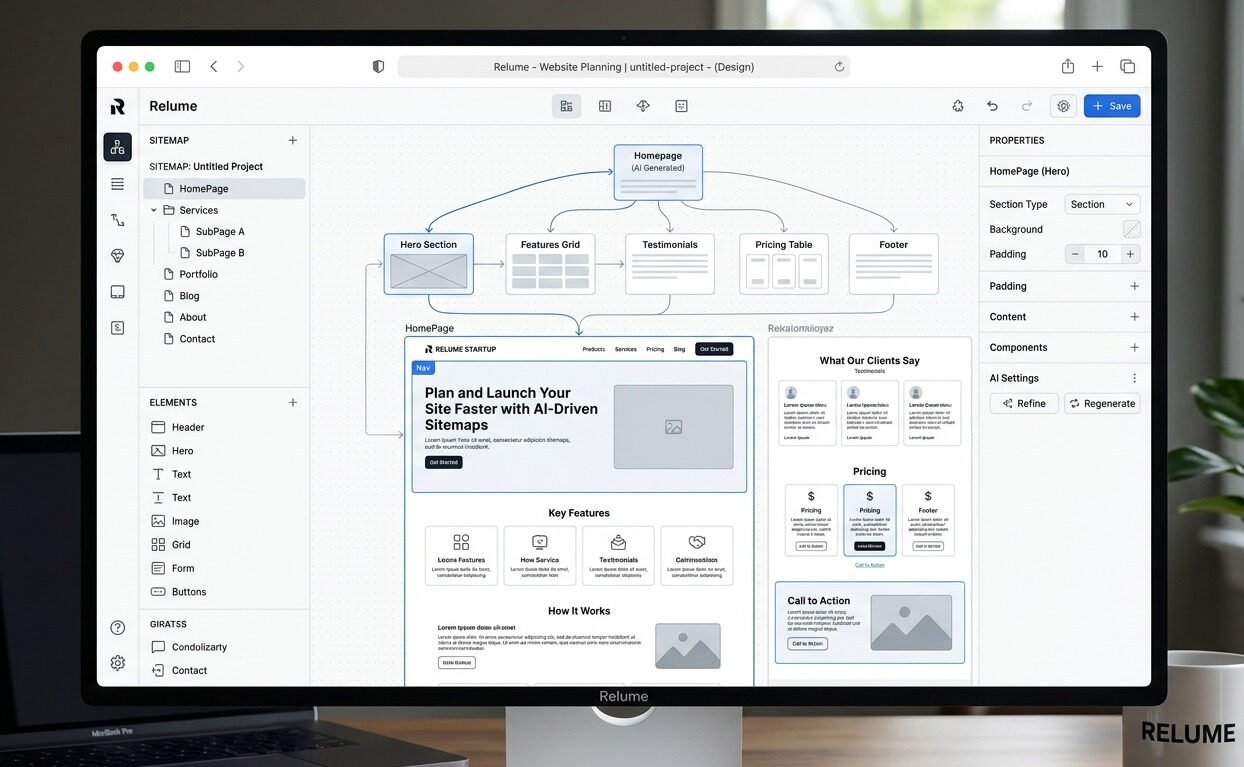Screen dimensions: 1244x767
Task: Reload the page in the address bar
Action: (839, 67)
